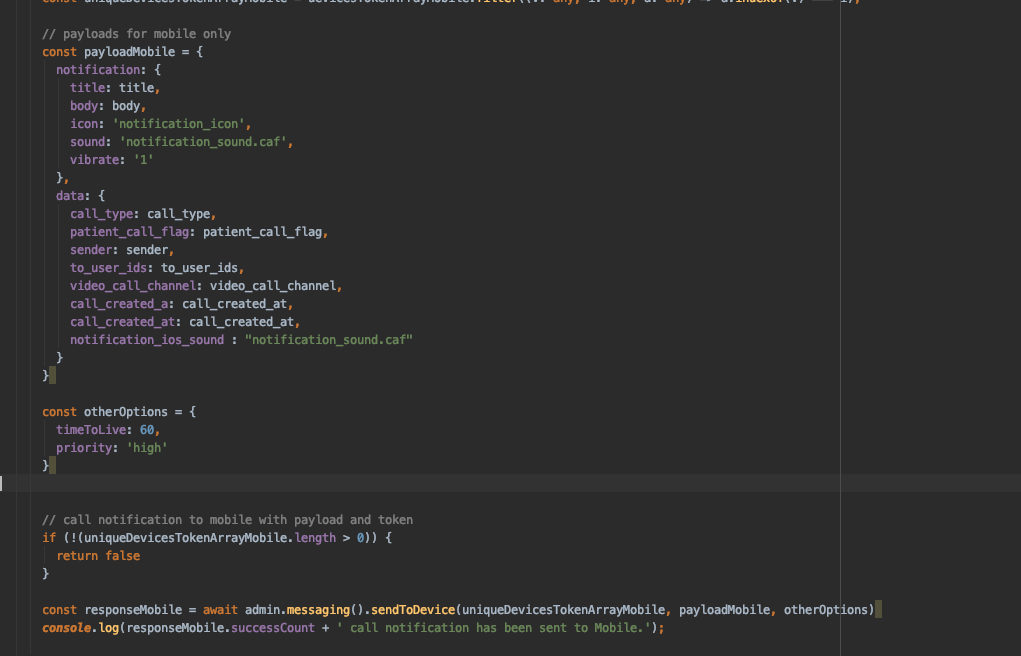Image resolution: width=1021 pixels, height=656 pixels.
Task: Click the "notification_ios_sound" key
Action: point(147,340)
